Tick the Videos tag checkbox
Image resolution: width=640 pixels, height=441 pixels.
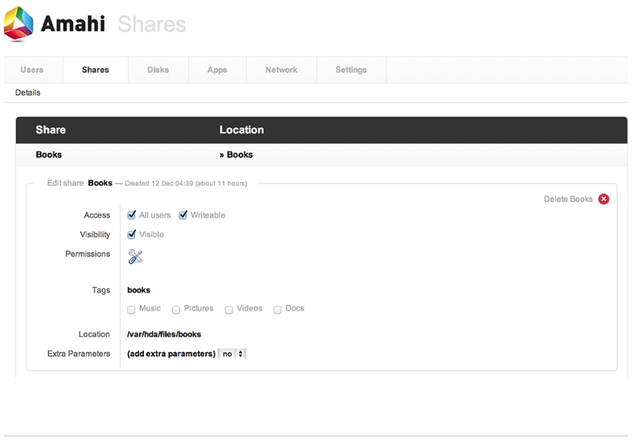(x=229, y=309)
